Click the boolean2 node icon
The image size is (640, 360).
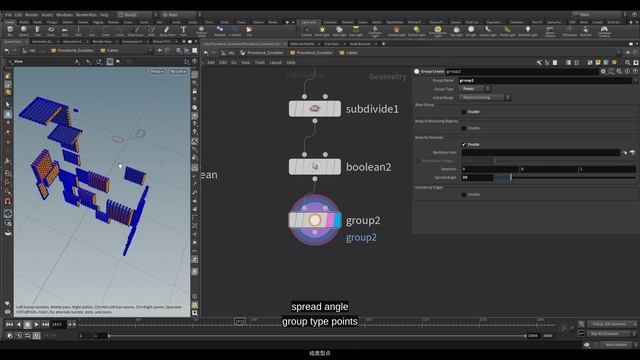[x=315, y=167]
